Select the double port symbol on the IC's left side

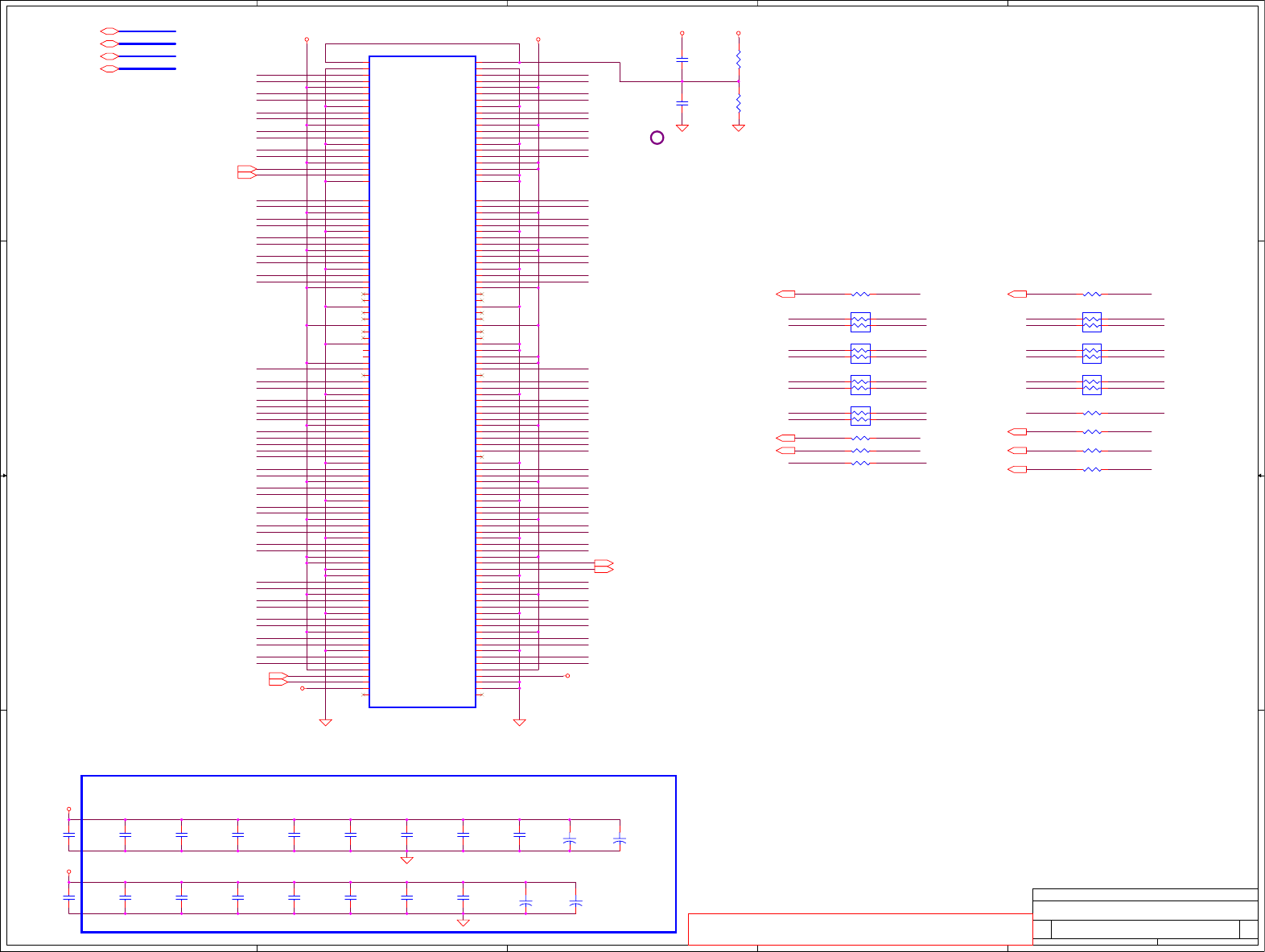pos(247,171)
